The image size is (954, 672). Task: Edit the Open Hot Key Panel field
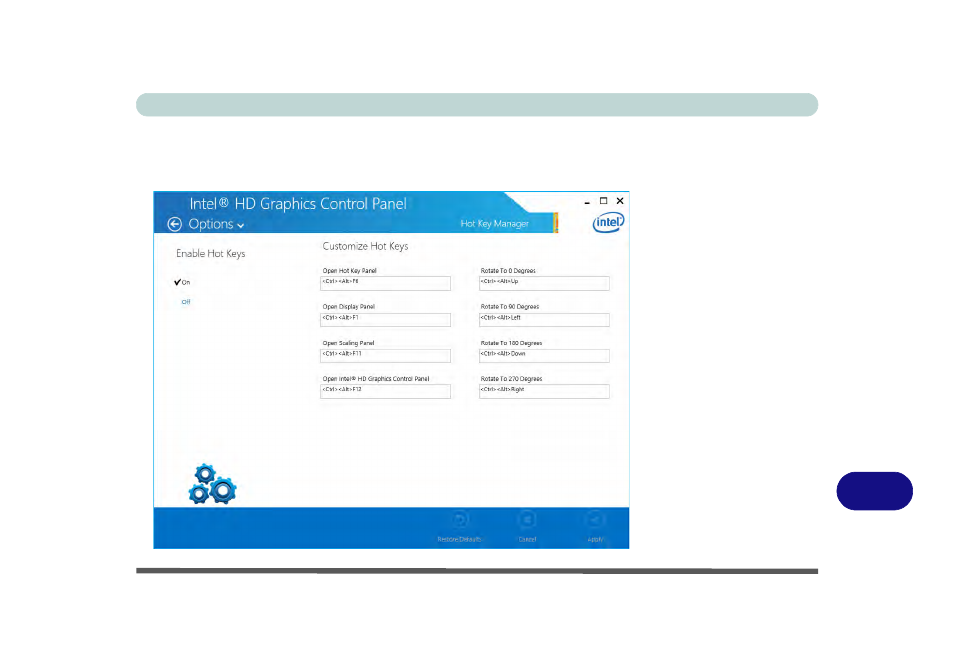click(385, 283)
